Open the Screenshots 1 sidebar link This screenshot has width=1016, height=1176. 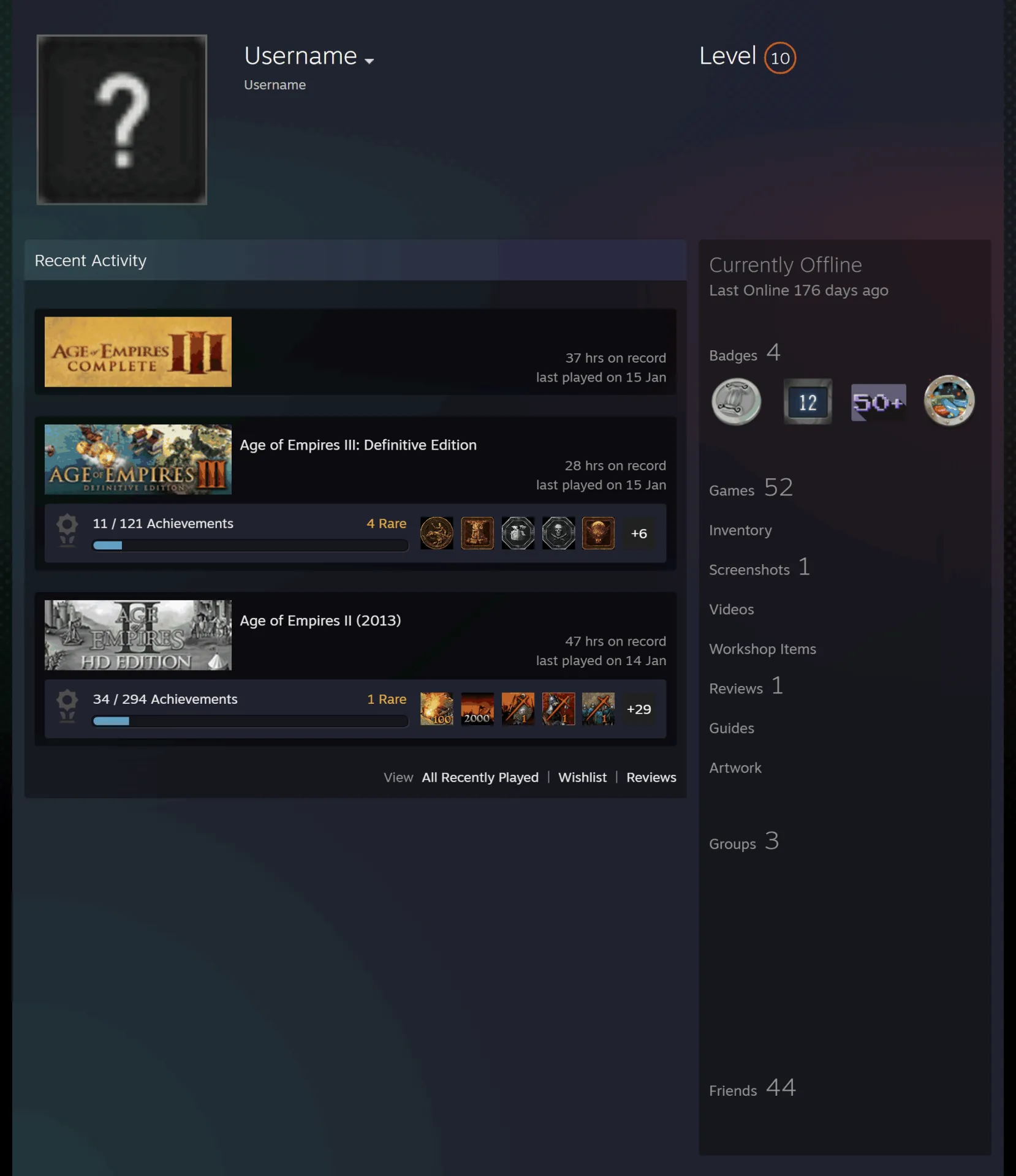coord(759,568)
